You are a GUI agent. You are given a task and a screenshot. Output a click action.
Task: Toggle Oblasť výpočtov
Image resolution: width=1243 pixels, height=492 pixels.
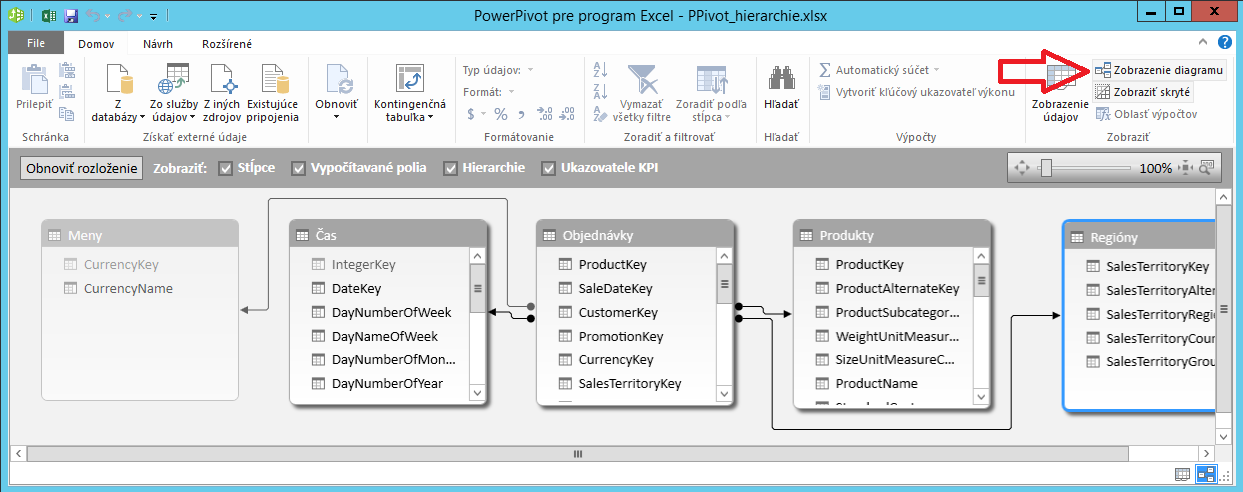1145,114
